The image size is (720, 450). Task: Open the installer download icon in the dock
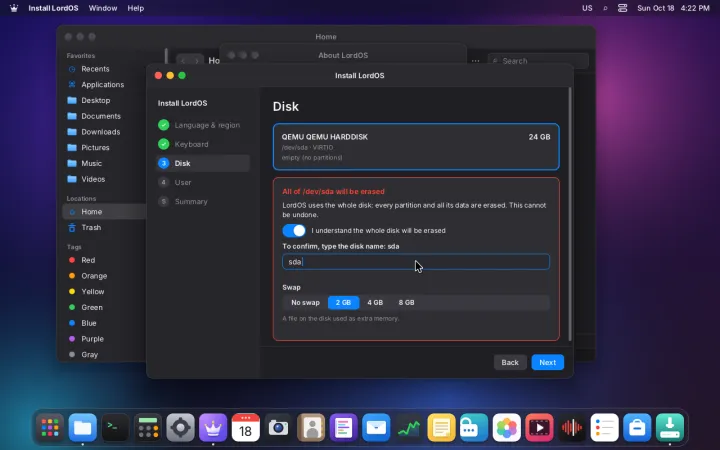pos(669,428)
